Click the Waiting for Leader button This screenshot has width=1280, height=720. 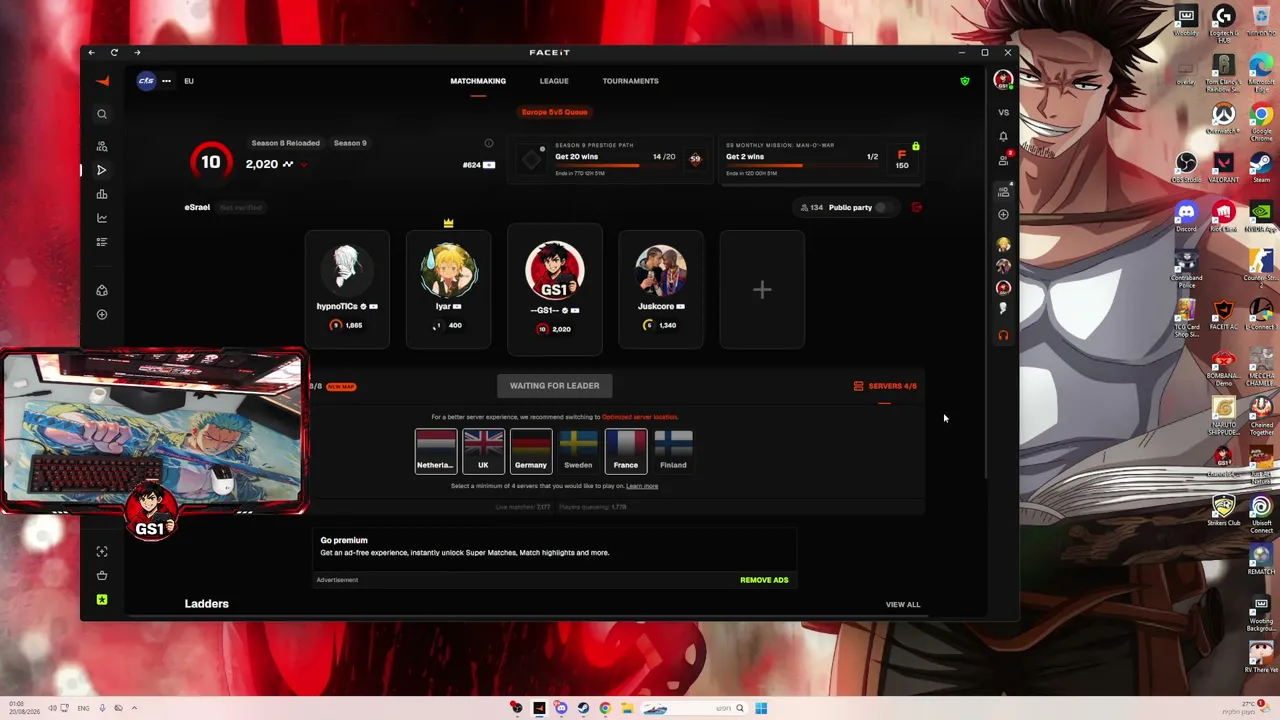coord(555,386)
